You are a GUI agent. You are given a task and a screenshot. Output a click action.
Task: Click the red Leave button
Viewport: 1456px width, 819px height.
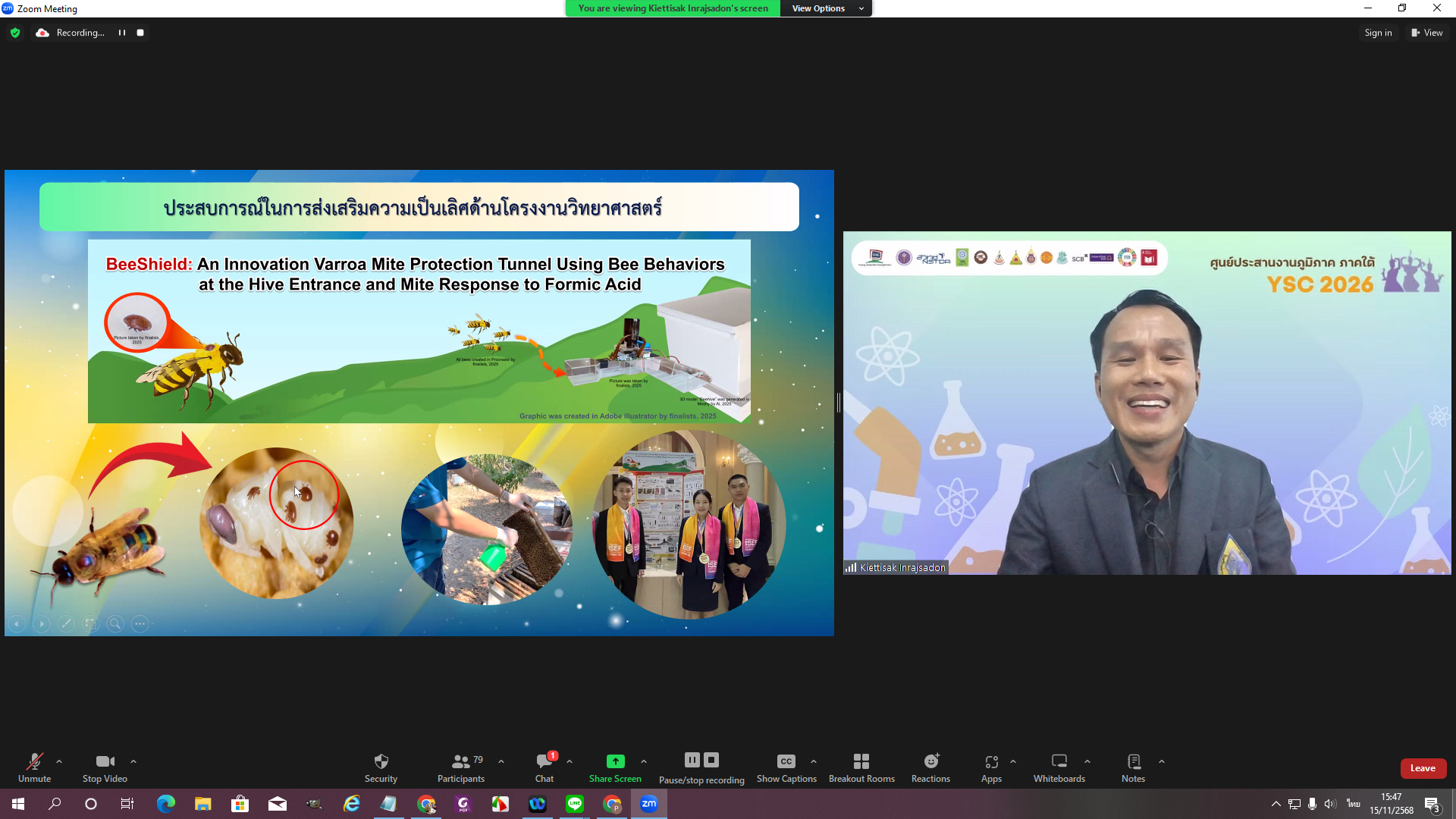(1423, 768)
